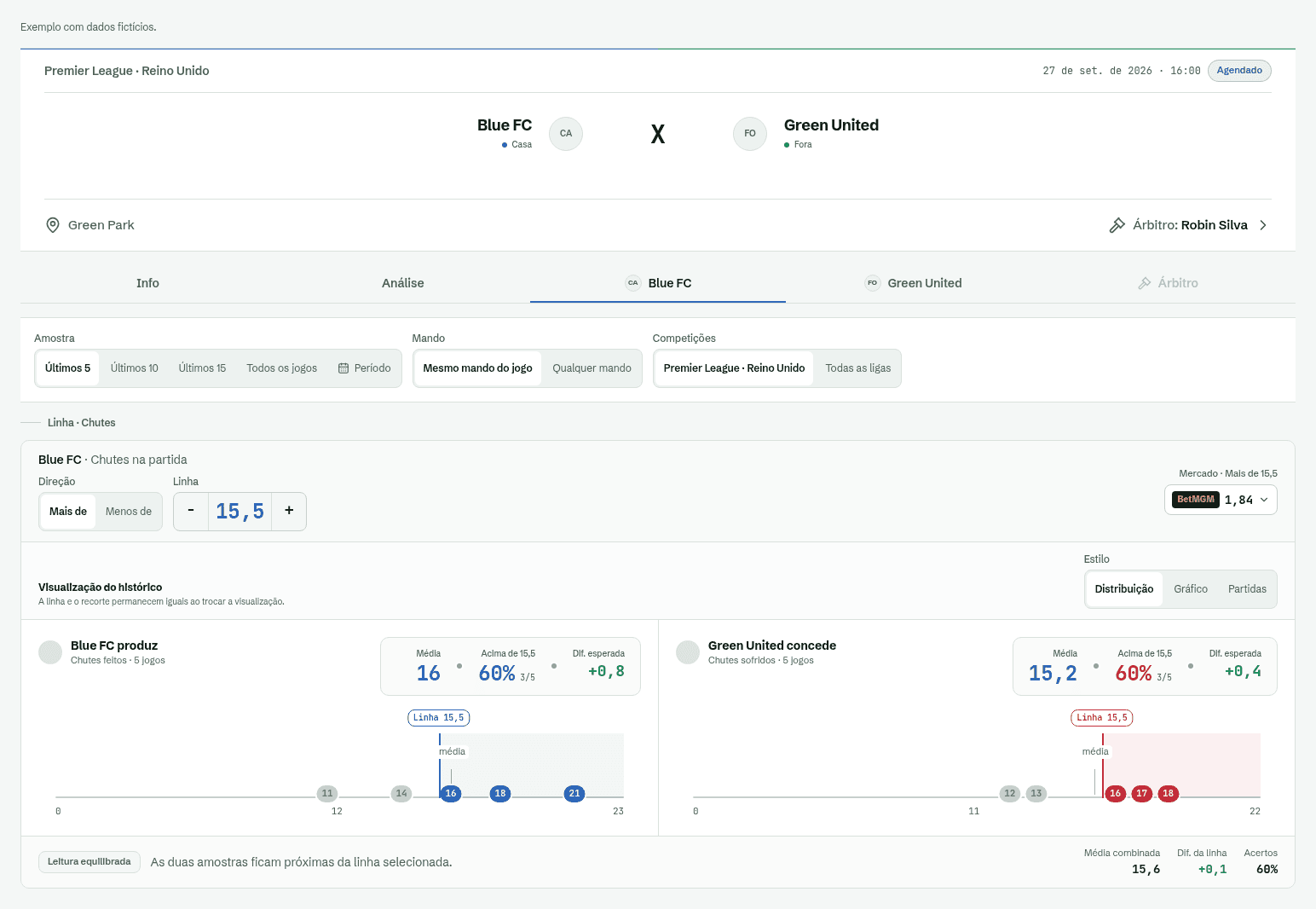Click the blue marker 21 on Blue FC chart
The image size is (1316, 909).
[574, 794]
